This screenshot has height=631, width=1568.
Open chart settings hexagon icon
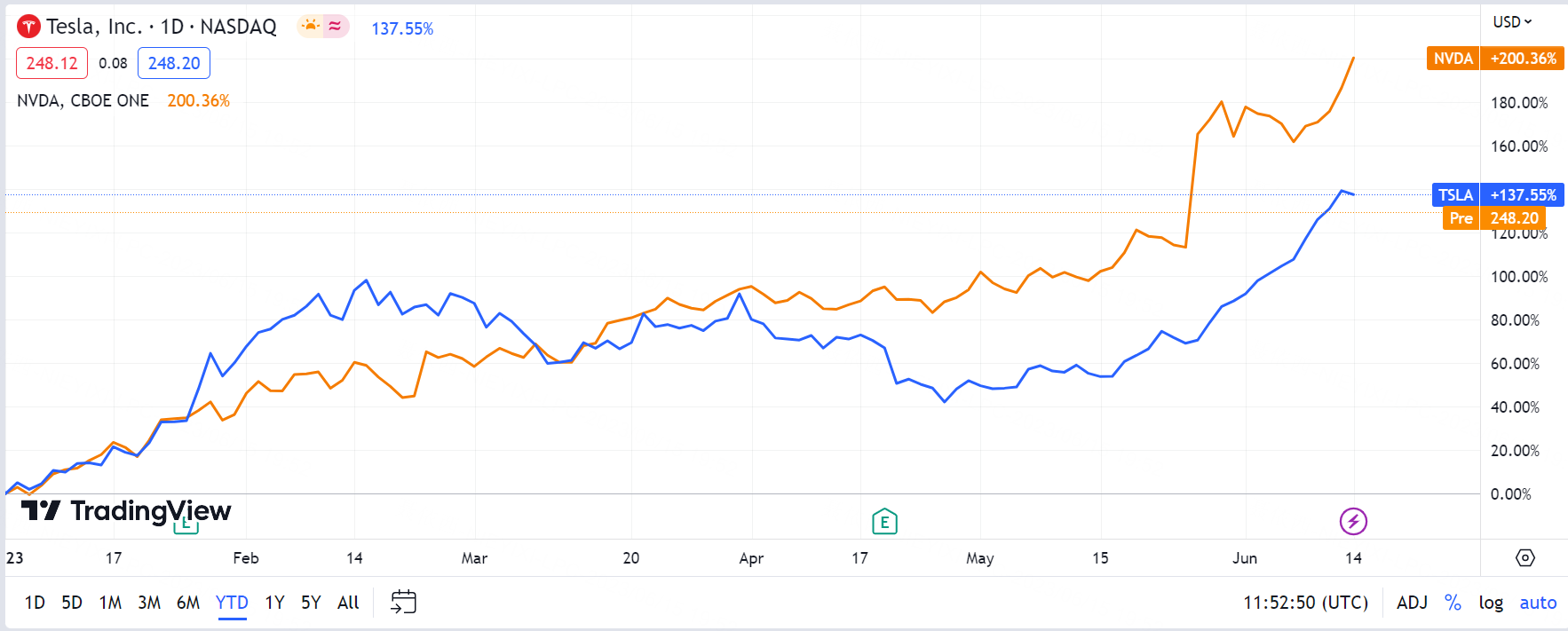tap(1524, 557)
